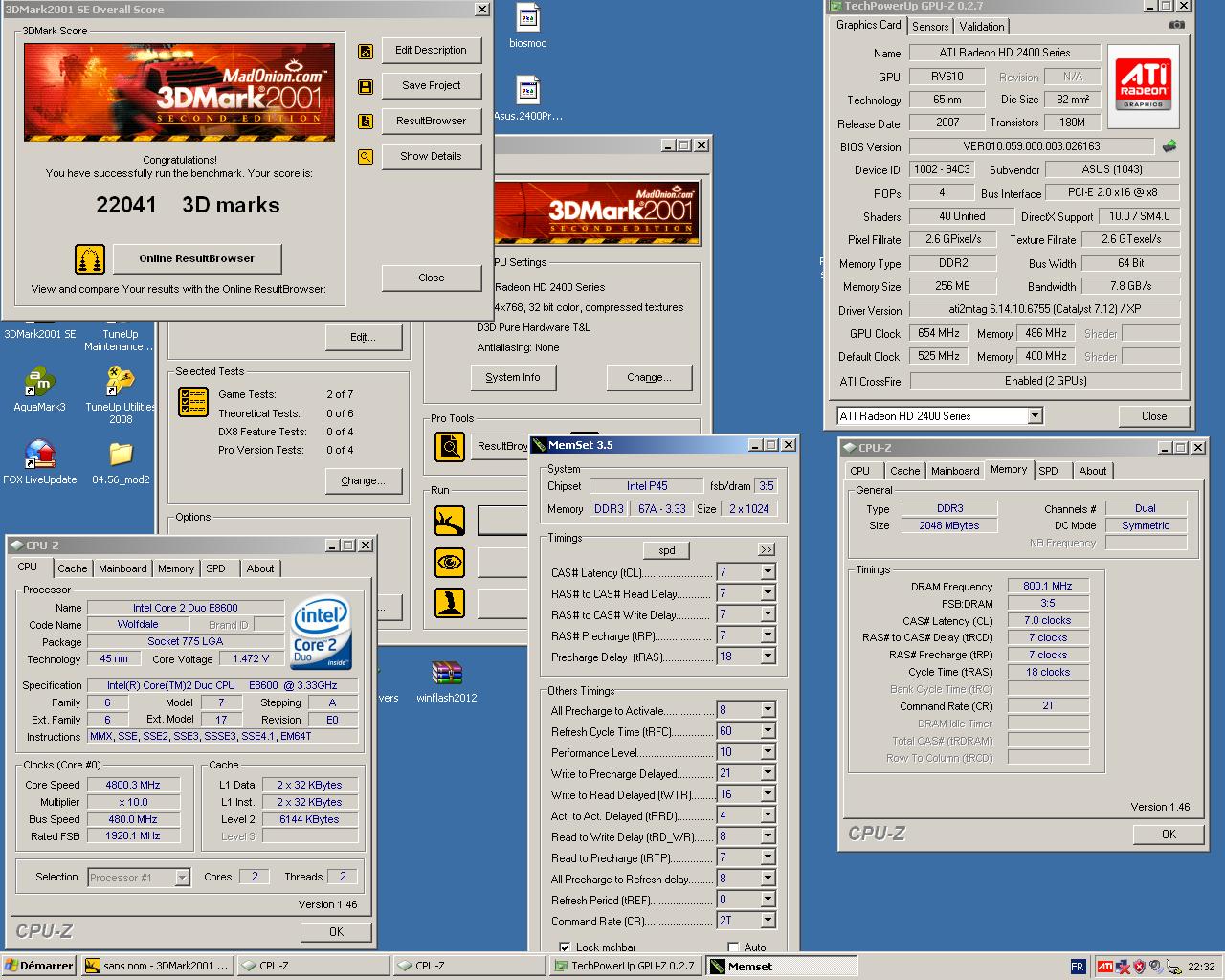Image resolution: width=1225 pixels, height=980 pixels.
Task: Open RAS# Precharge (tRP) dropdown
Action: coord(767,635)
